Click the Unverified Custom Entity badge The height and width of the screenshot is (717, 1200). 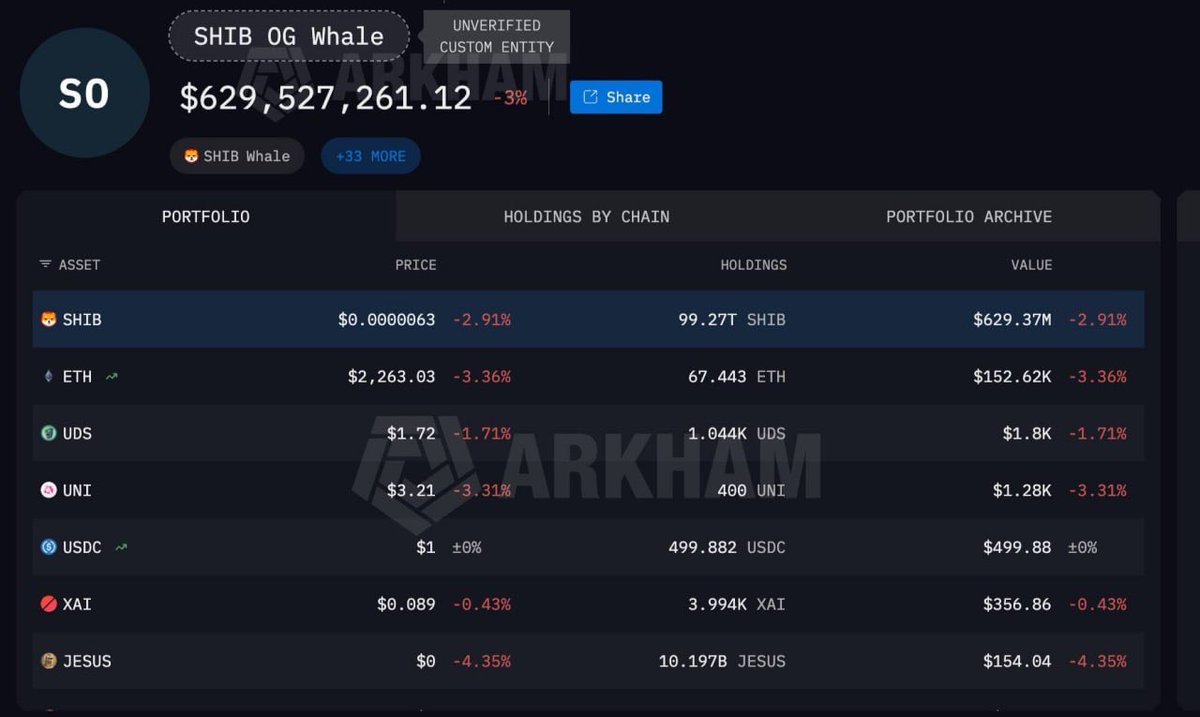click(497, 36)
